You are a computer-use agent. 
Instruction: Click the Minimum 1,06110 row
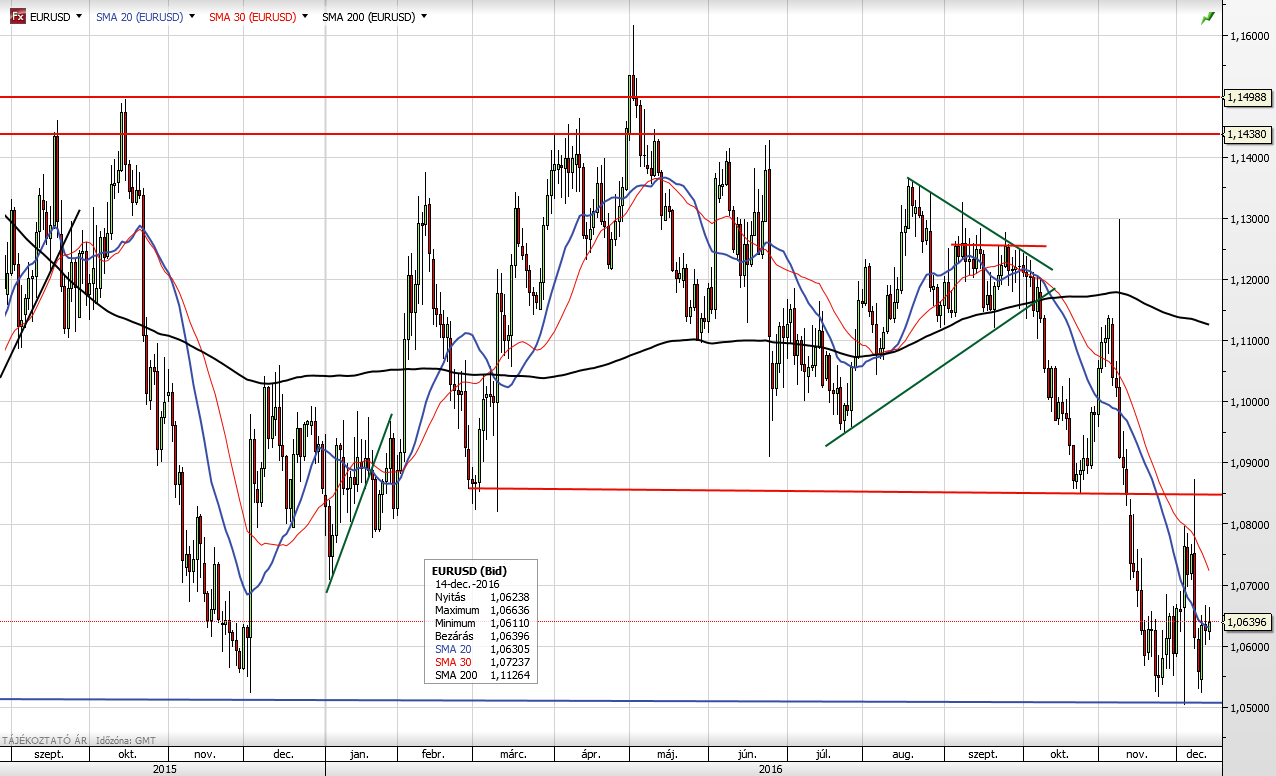482,623
